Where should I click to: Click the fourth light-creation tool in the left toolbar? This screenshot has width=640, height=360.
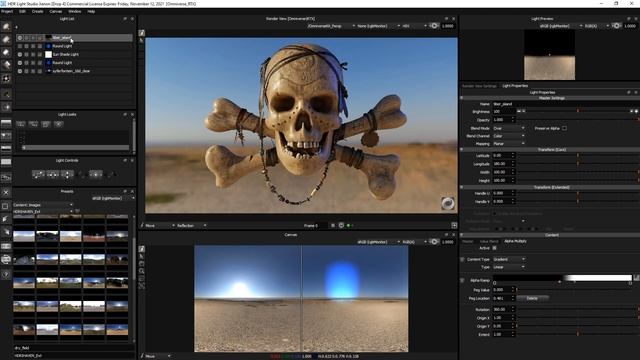click(x=6, y=64)
